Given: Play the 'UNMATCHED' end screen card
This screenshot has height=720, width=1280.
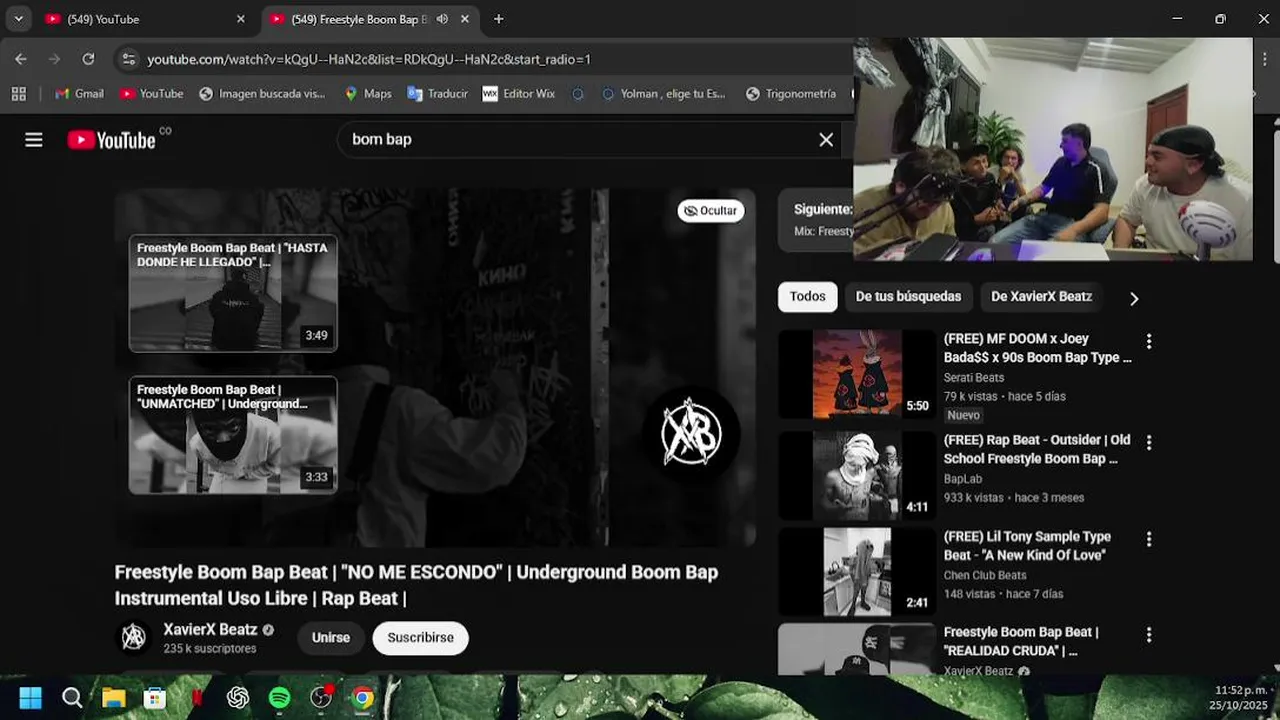Looking at the screenshot, I should [233, 435].
